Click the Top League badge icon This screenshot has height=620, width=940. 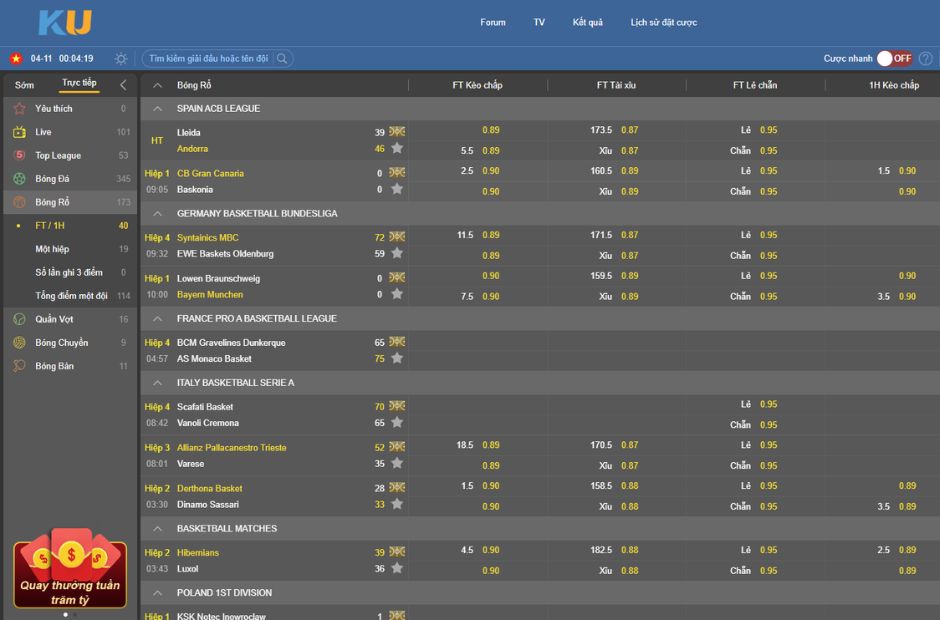pos(19,155)
